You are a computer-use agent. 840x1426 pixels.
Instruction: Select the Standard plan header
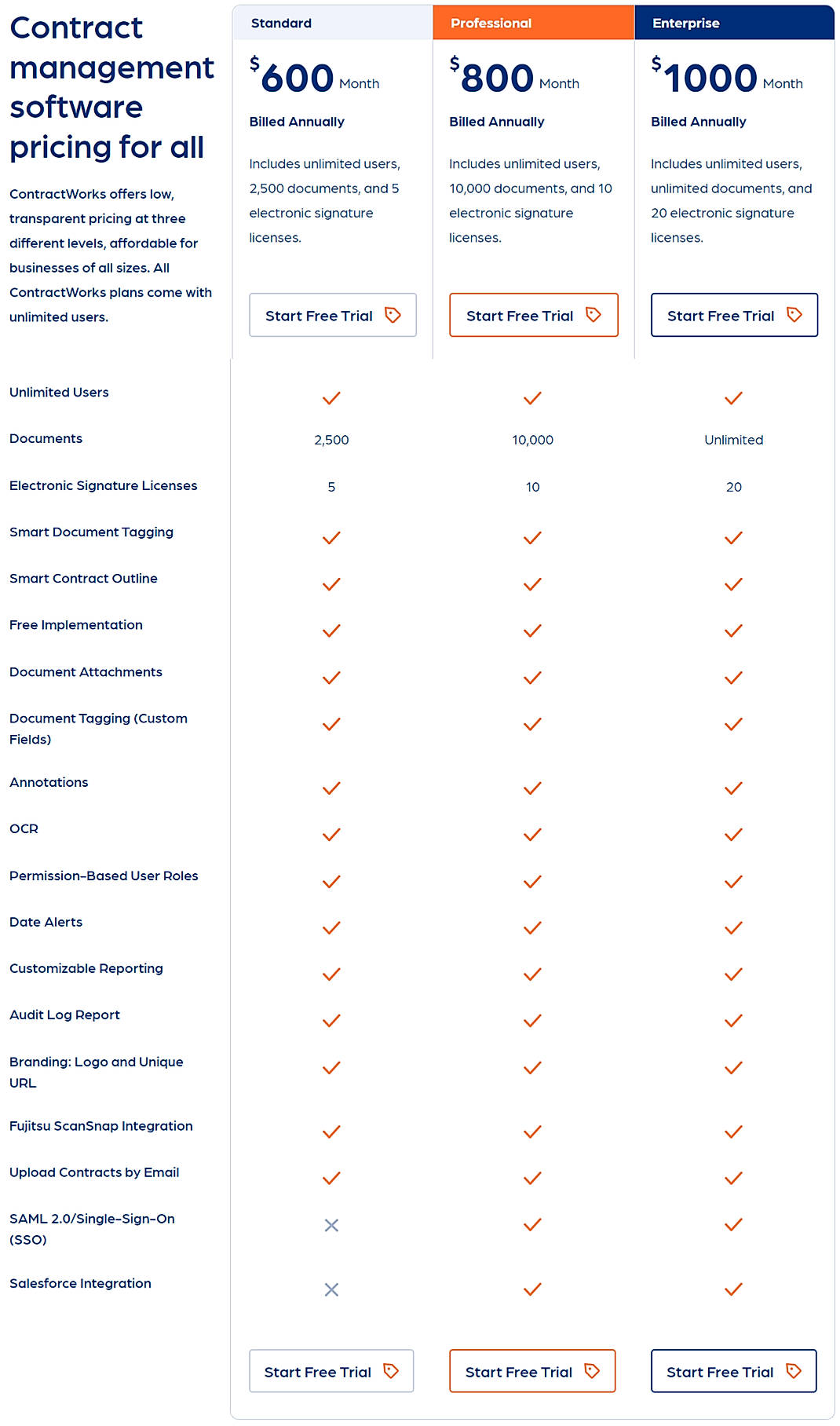point(331,23)
